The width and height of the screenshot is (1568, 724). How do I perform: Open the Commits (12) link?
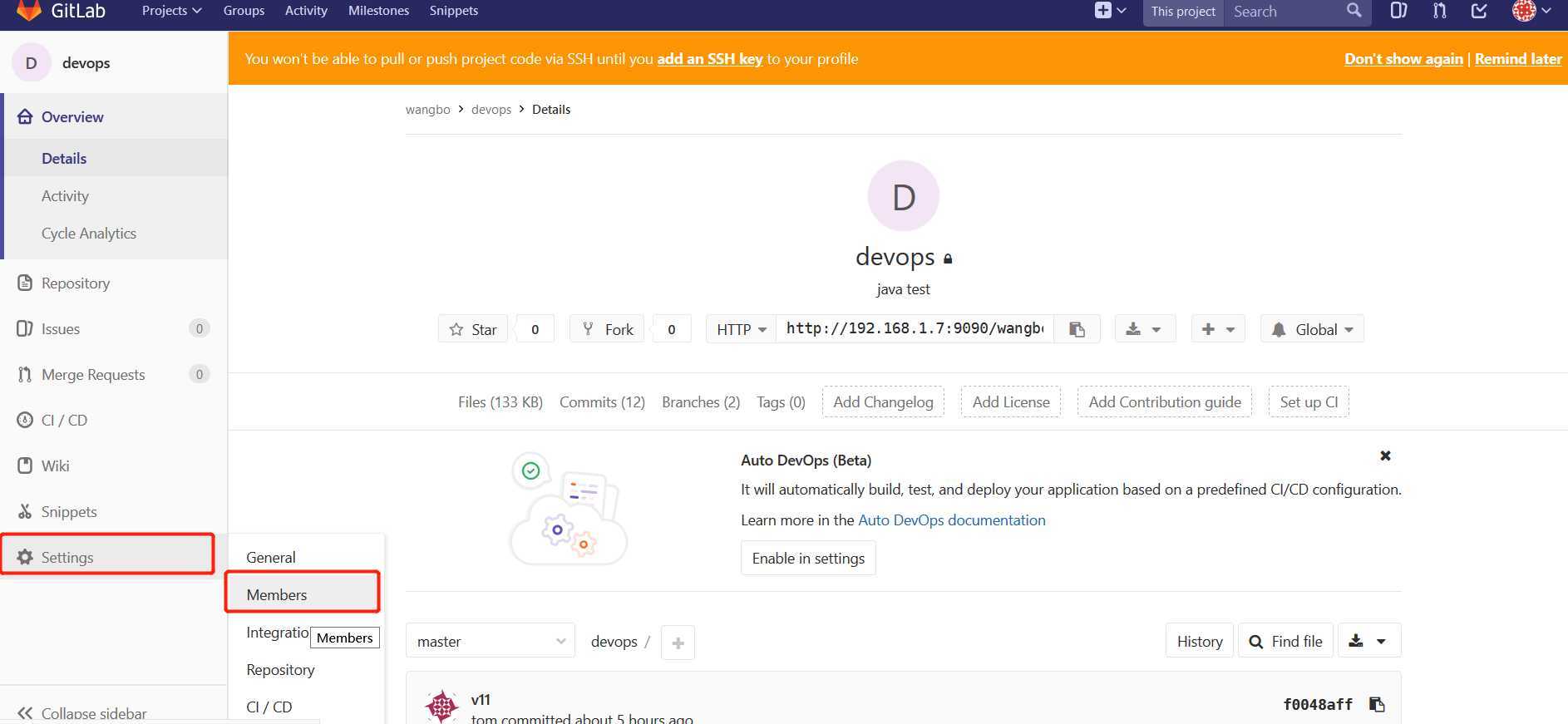pyautogui.click(x=602, y=402)
